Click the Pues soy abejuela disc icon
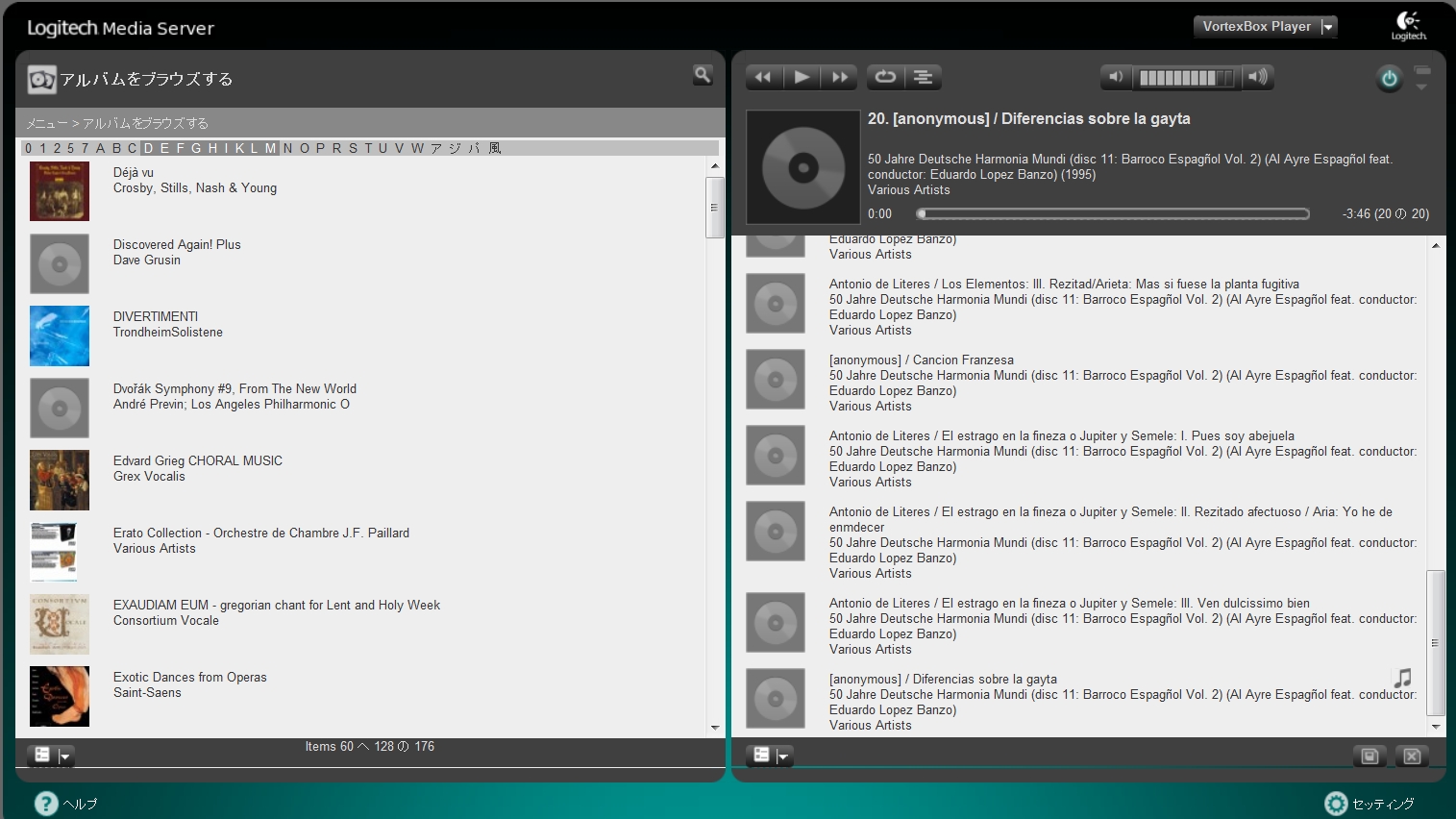Screen dimensions: 1456x819 pyautogui.click(x=776, y=455)
